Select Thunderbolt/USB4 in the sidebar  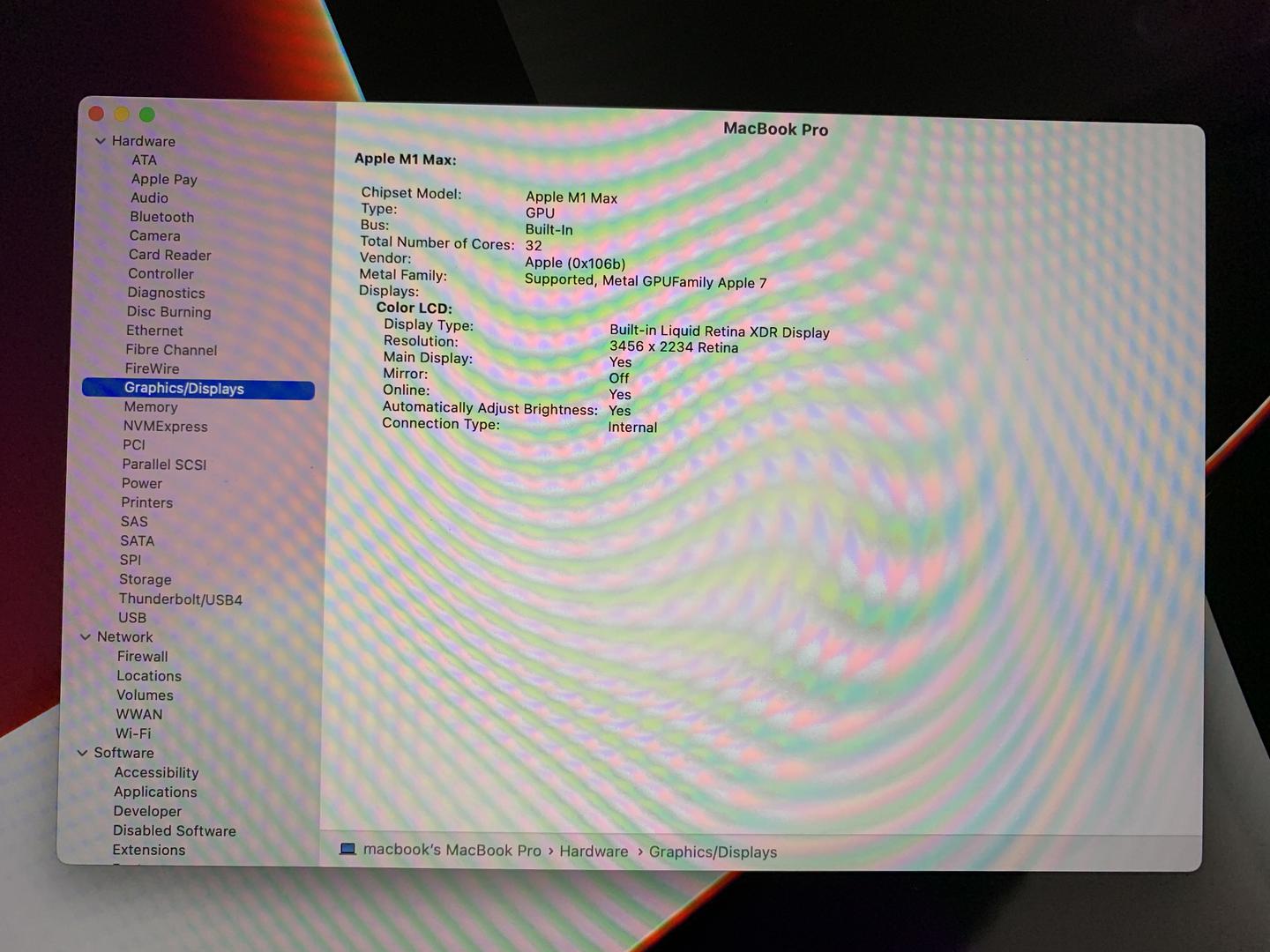[181, 599]
